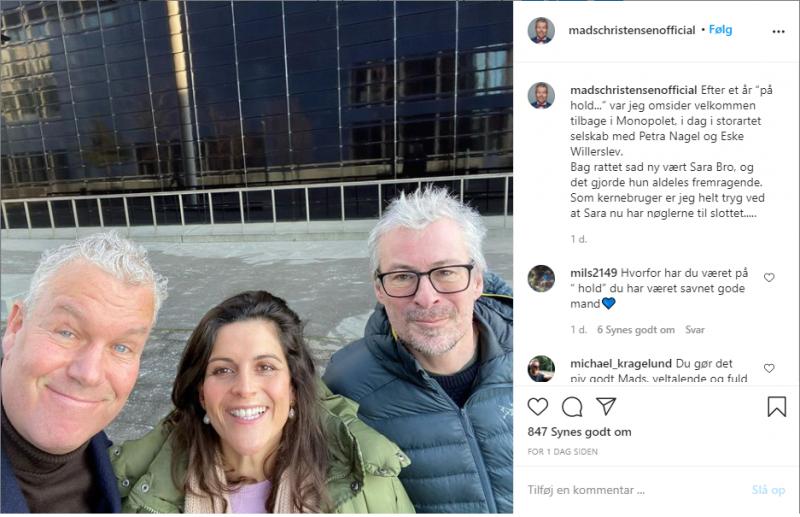
Task: Like the post with the heart icon
Action: pyautogui.click(x=538, y=407)
